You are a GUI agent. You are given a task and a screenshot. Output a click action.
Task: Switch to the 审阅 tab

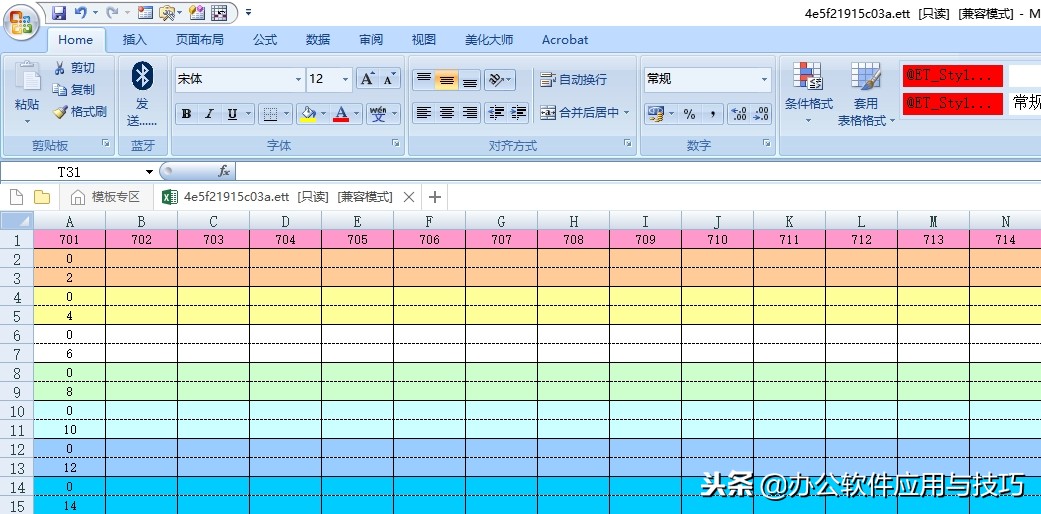(371, 40)
